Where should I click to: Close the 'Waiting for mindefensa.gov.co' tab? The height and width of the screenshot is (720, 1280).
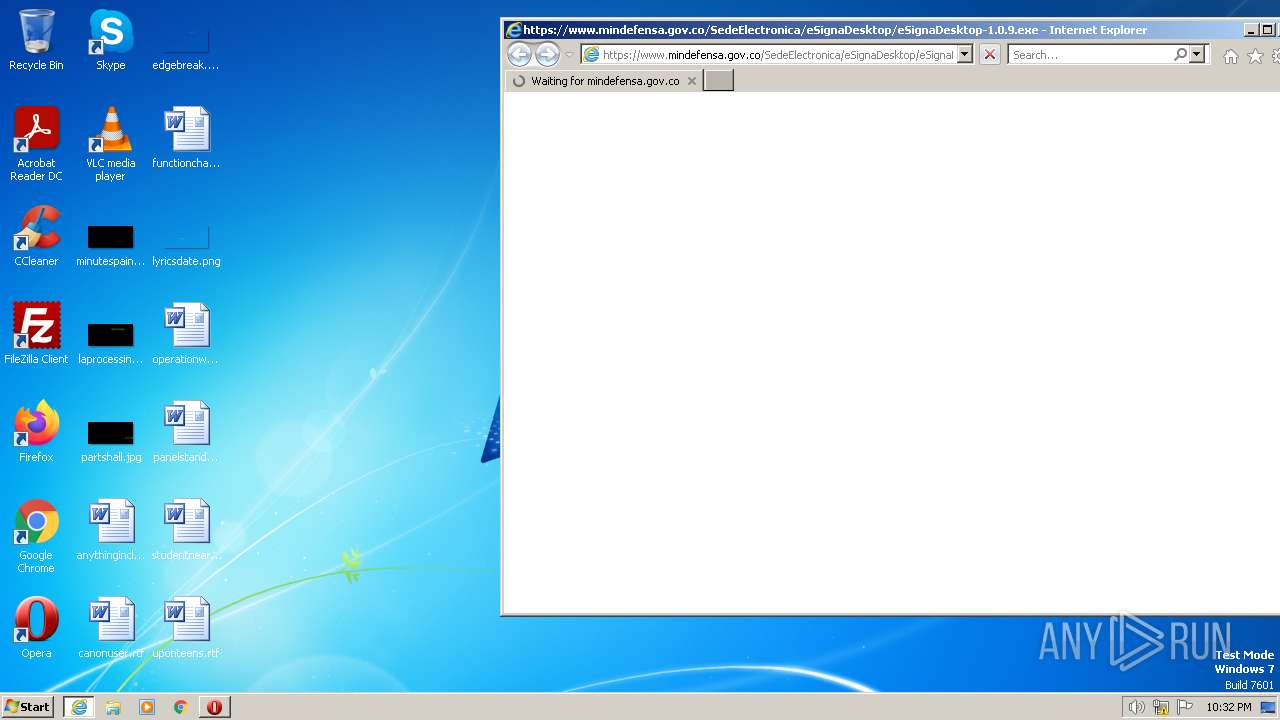(691, 81)
